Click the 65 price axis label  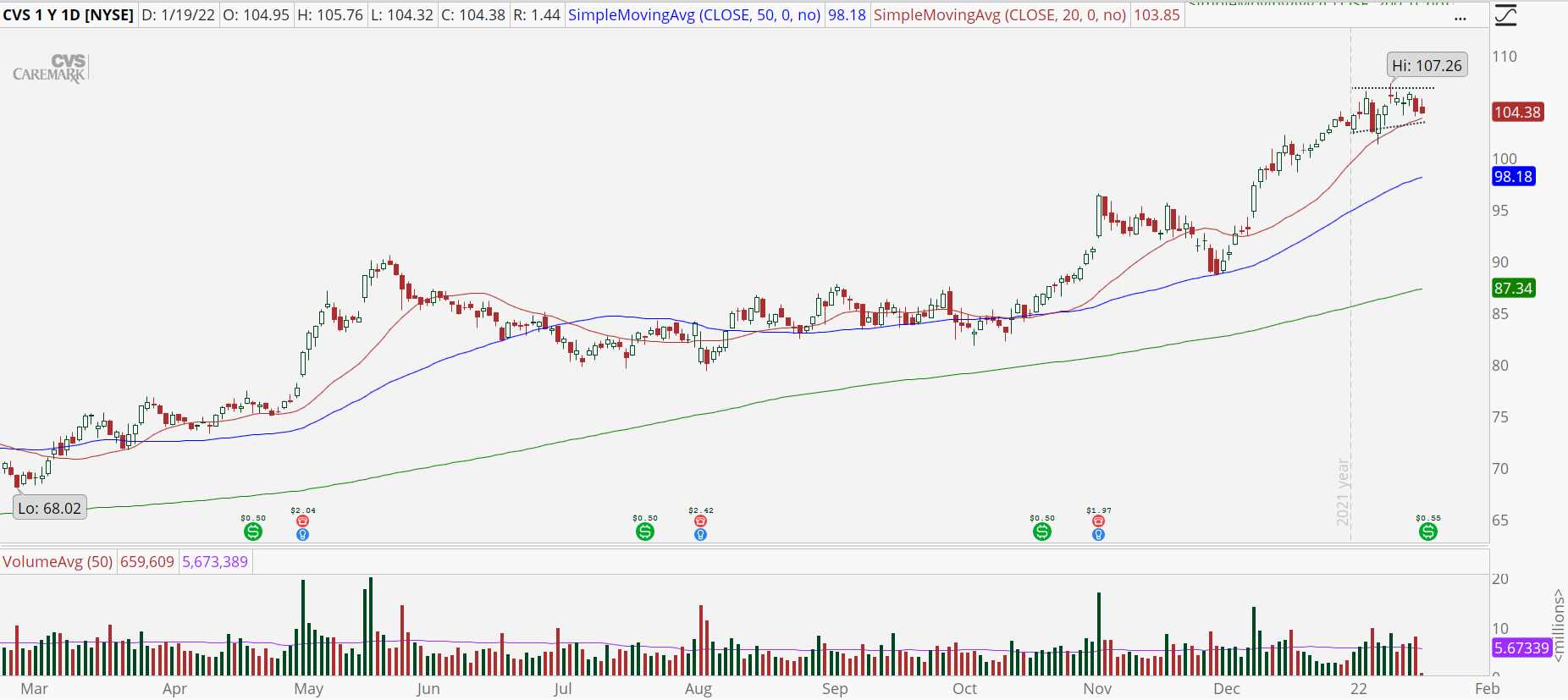pyautogui.click(x=1500, y=520)
